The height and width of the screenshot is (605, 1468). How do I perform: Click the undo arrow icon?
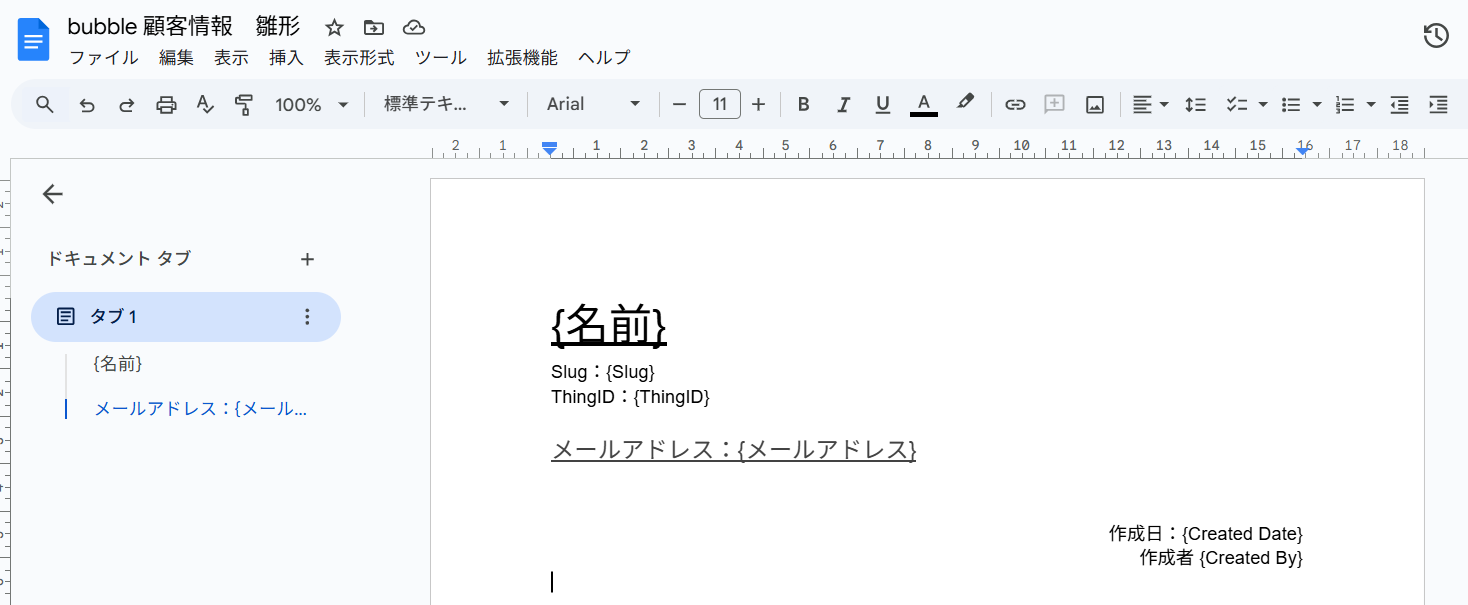pos(87,105)
